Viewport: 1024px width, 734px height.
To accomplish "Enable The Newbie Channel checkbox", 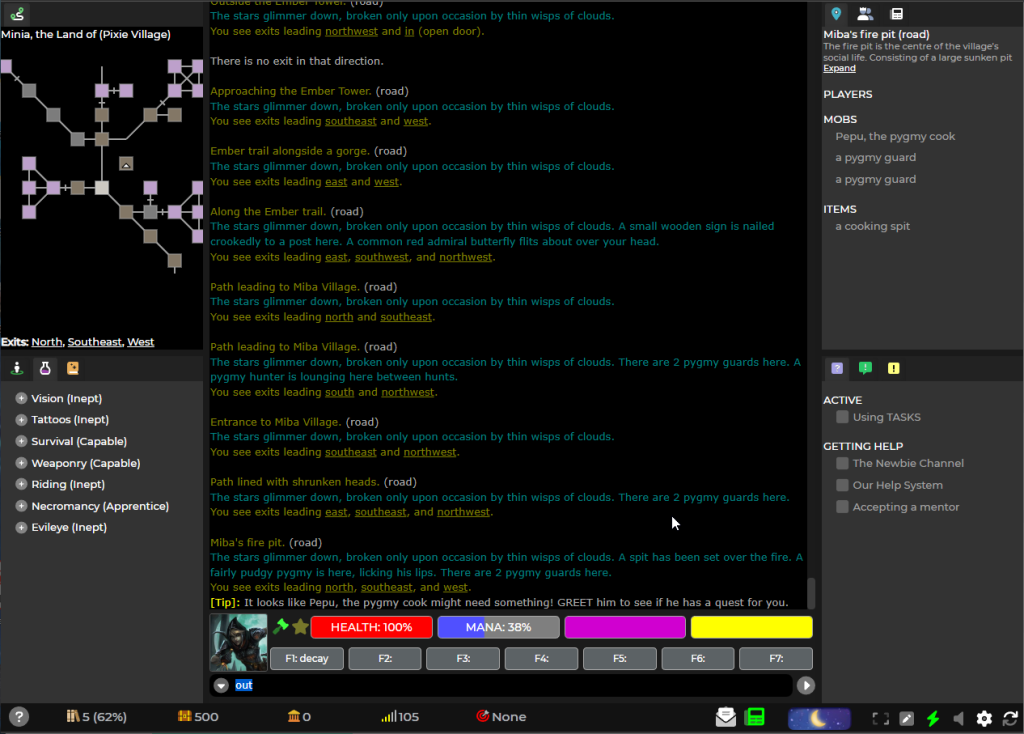I will coord(842,463).
